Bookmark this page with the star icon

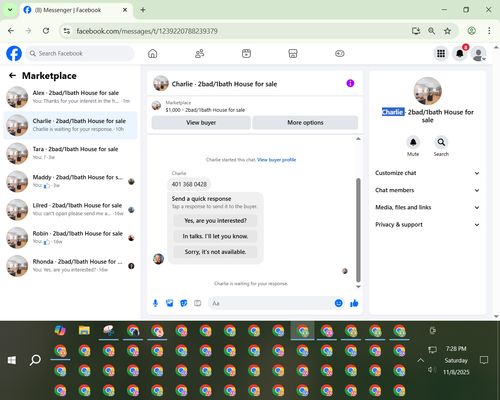click(447, 31)
